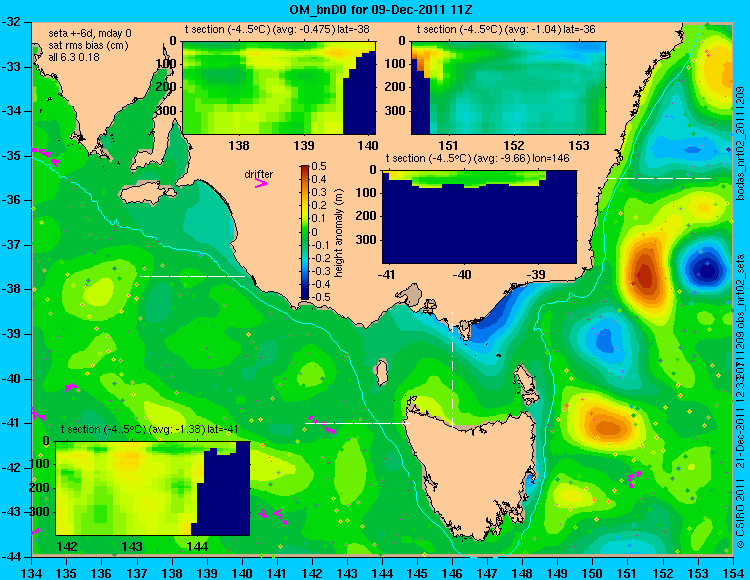The height and width of the screenshot is (580, 750).
Task: Click the section title with avg: -1.04
Action: click(x=506, y=29)
